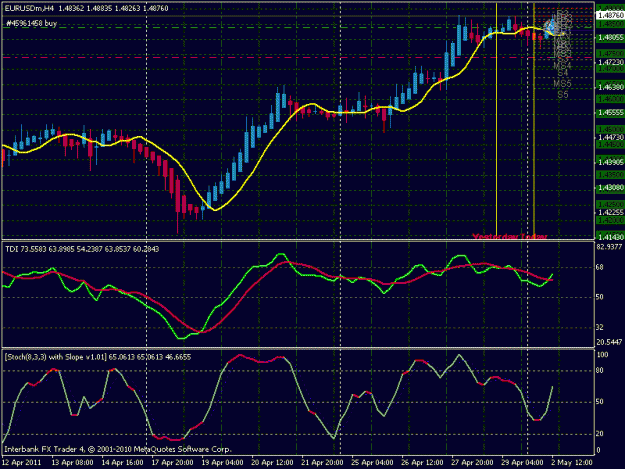Select the S5 pivot label

click(x=562, y=95)
